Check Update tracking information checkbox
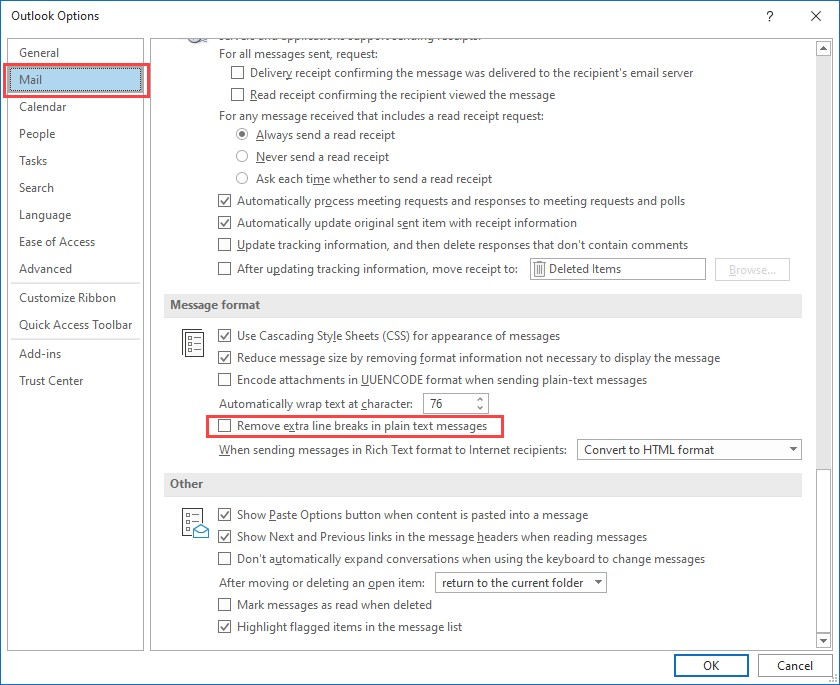Viewport: 840px width, 685px height. 224,245
